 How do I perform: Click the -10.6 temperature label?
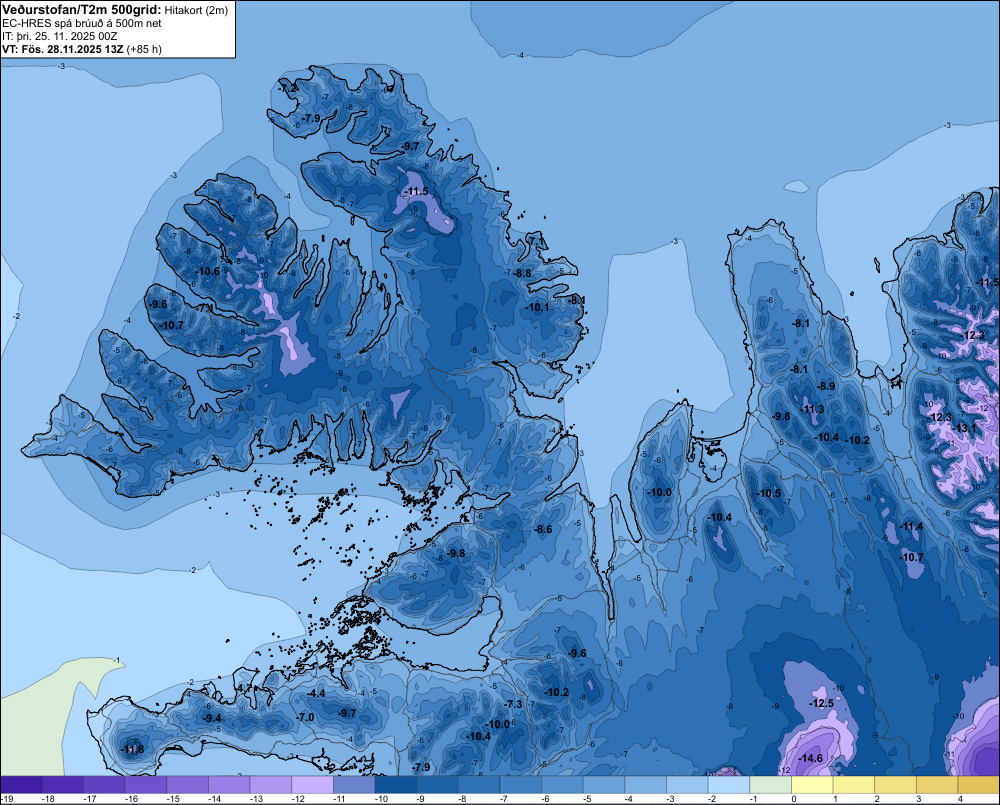207,271
